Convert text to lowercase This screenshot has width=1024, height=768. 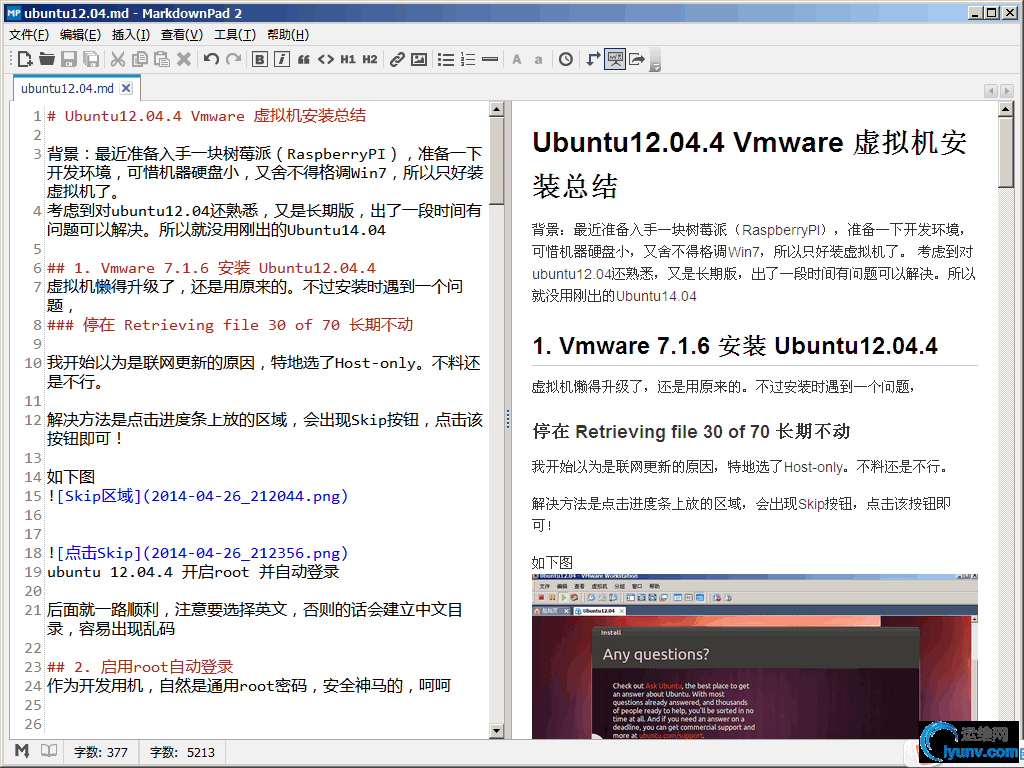(538, 59)
